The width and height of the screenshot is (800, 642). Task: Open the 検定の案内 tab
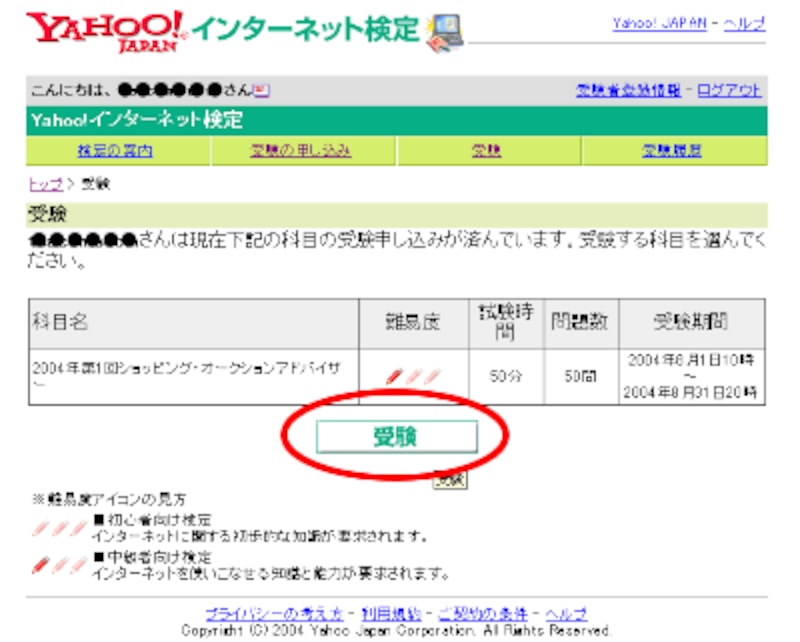point(115,151)
